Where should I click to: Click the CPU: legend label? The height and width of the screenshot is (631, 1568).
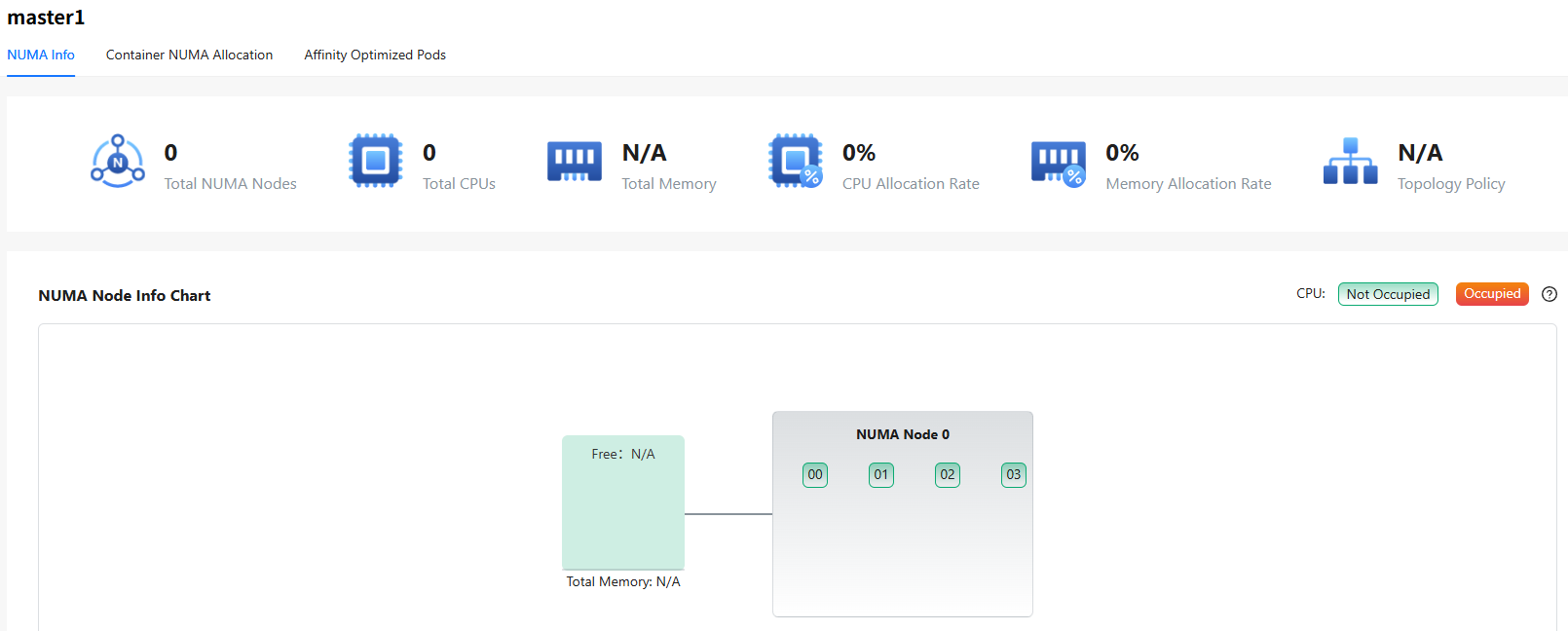(x=1311, y=293)
